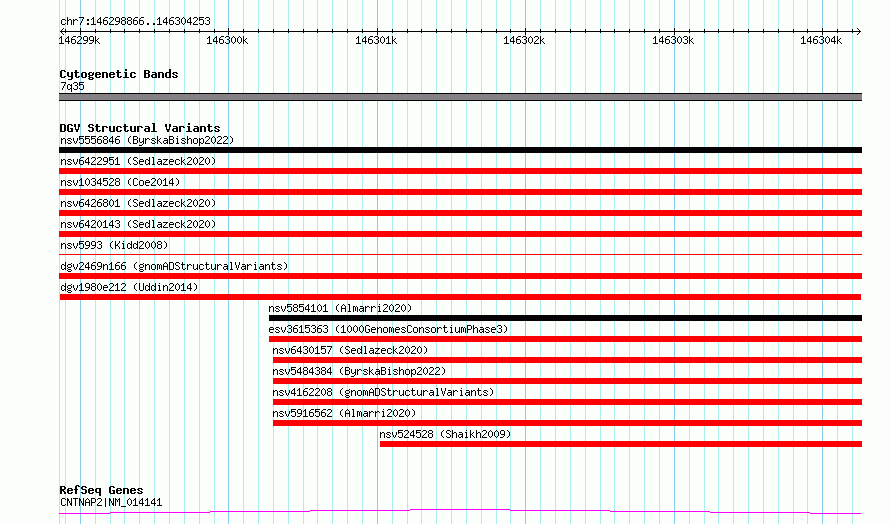The width and height of the screenshot is (890, 524).
Task: Click the Cytogenetic Bands track title
Action: pos(119,74)
